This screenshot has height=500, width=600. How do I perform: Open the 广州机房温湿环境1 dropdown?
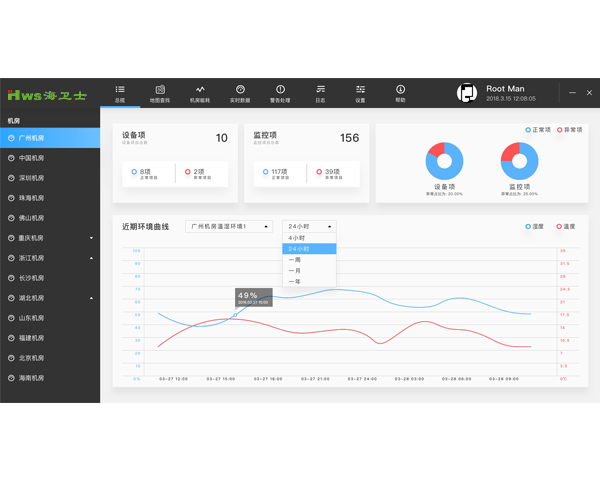(229, 226)
